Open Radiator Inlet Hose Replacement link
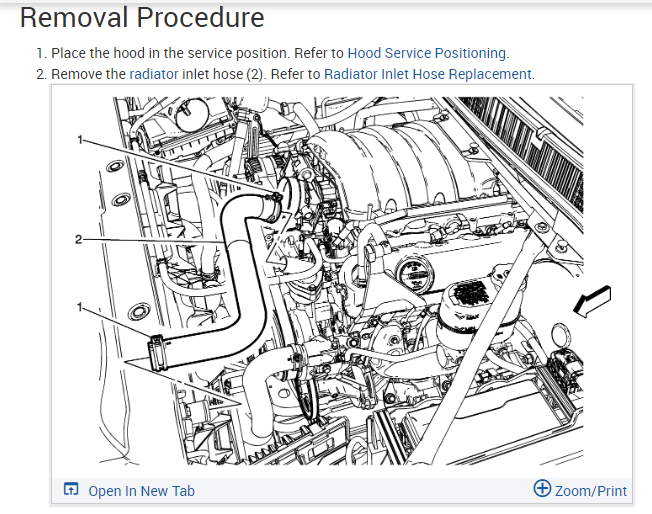 [x=428, y=74]
